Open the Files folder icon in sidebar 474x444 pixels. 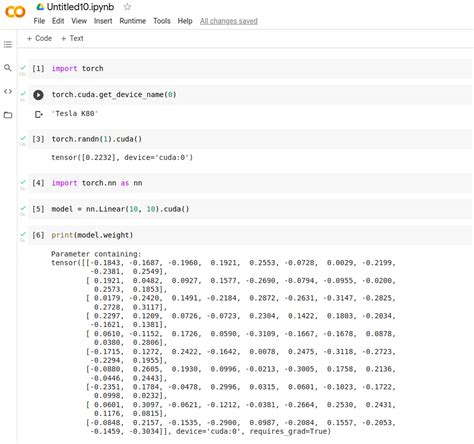[8, 115]
